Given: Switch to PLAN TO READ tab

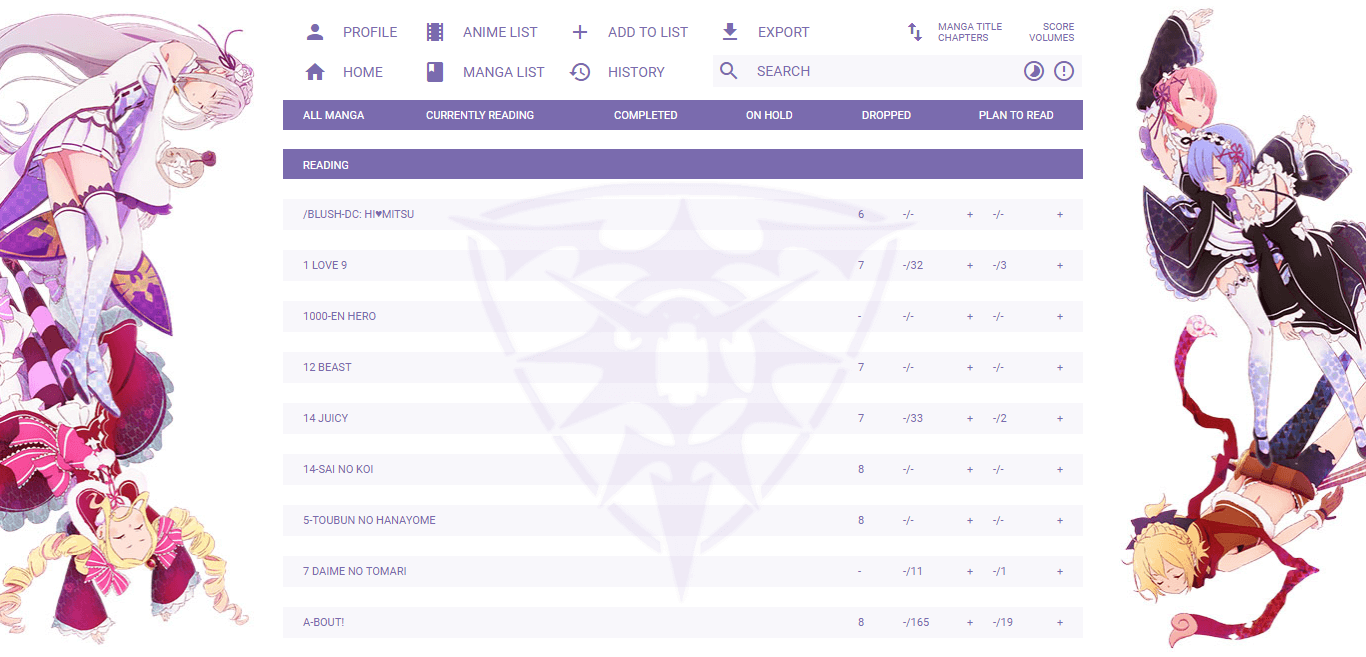Looking at the screenshot, I should (x=1016, y=115).
